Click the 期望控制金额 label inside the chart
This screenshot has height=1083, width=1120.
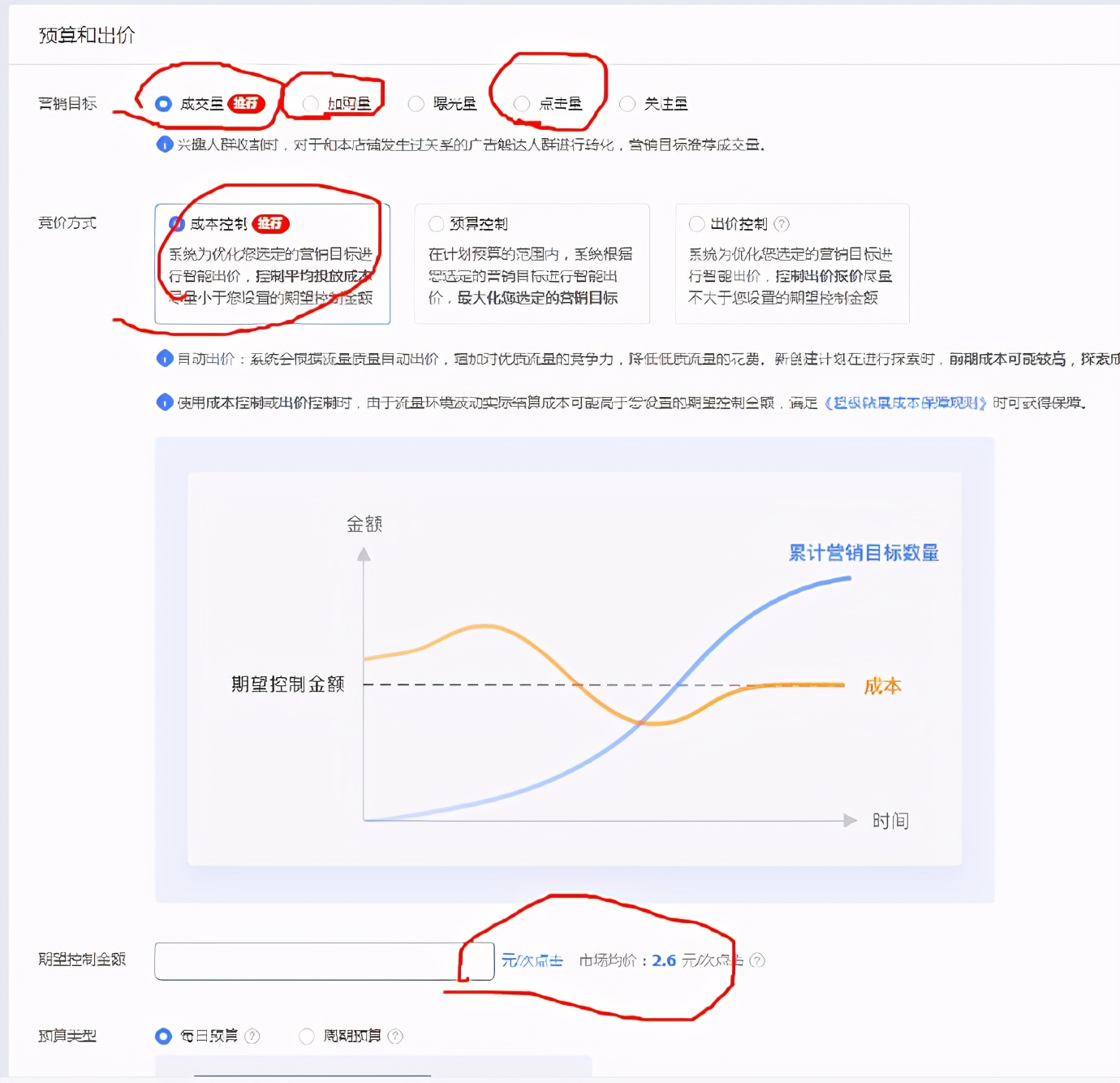(x=288, y=684)
